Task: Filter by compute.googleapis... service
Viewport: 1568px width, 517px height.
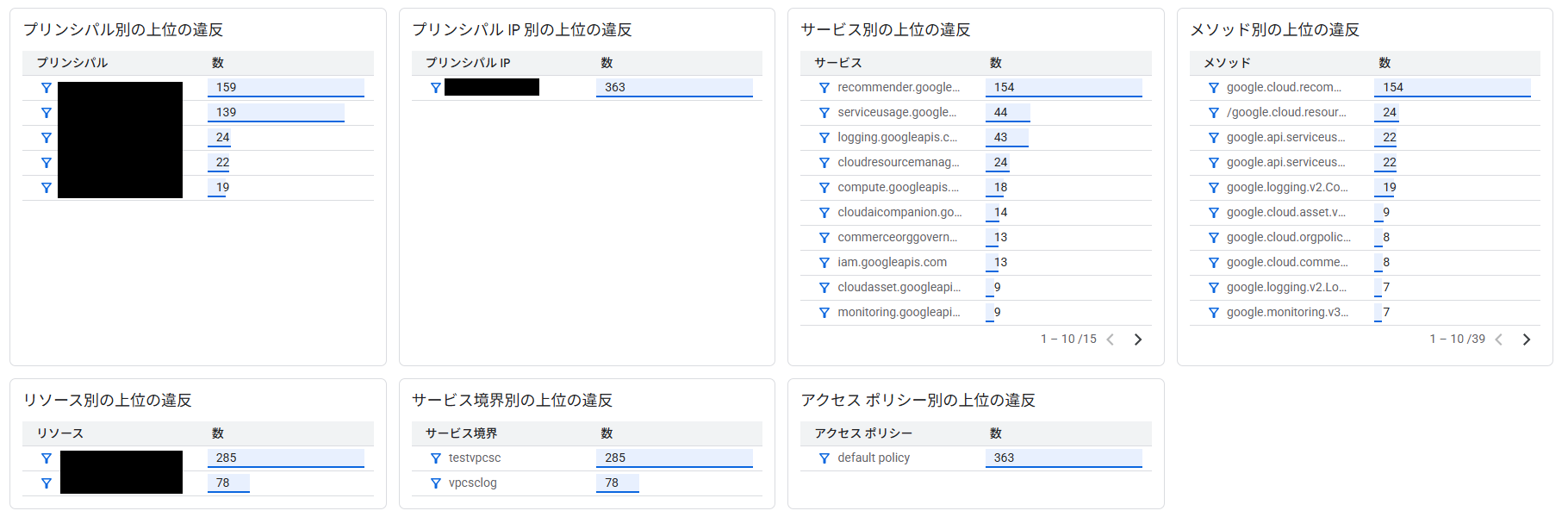Action: coord(824,188)
